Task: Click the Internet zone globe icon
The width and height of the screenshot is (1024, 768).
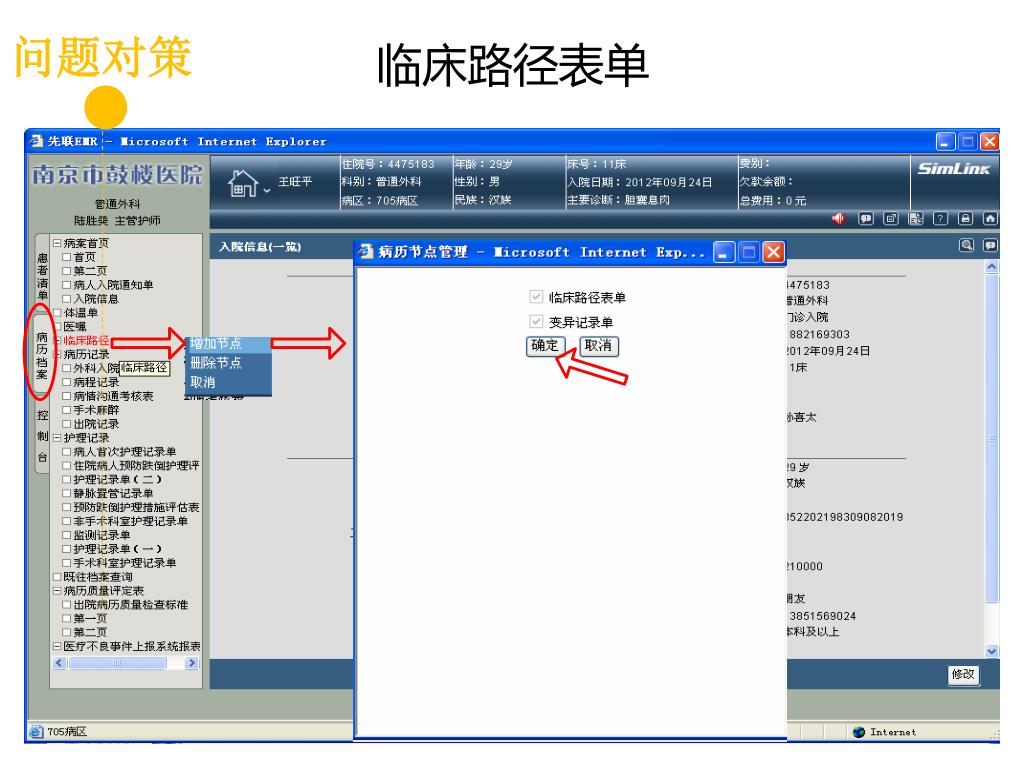Action: [x=859, y=732]
